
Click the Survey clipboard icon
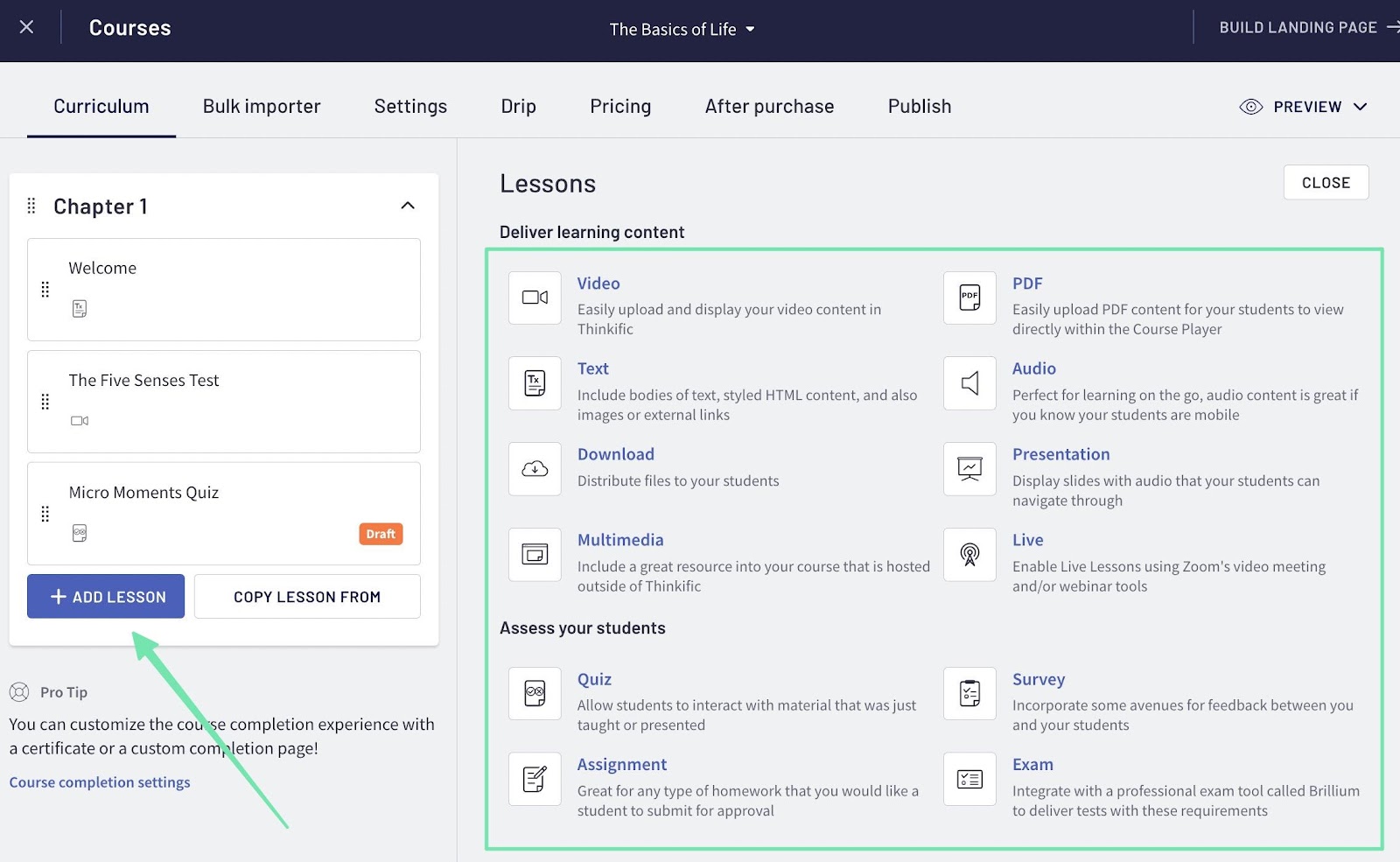tap(969, 693)
